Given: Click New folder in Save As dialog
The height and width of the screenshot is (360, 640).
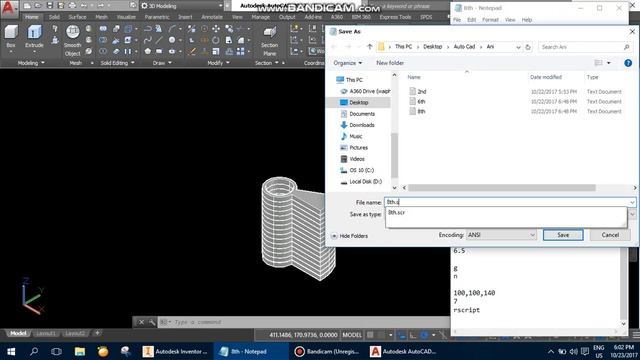Looking at the screenshot, I should pos(390,63).
